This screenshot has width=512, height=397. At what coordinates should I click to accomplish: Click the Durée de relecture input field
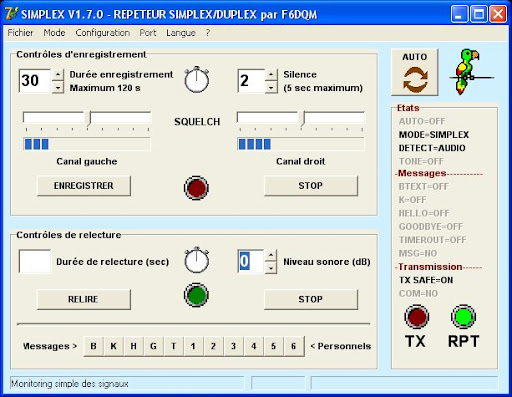click(35, 261)
